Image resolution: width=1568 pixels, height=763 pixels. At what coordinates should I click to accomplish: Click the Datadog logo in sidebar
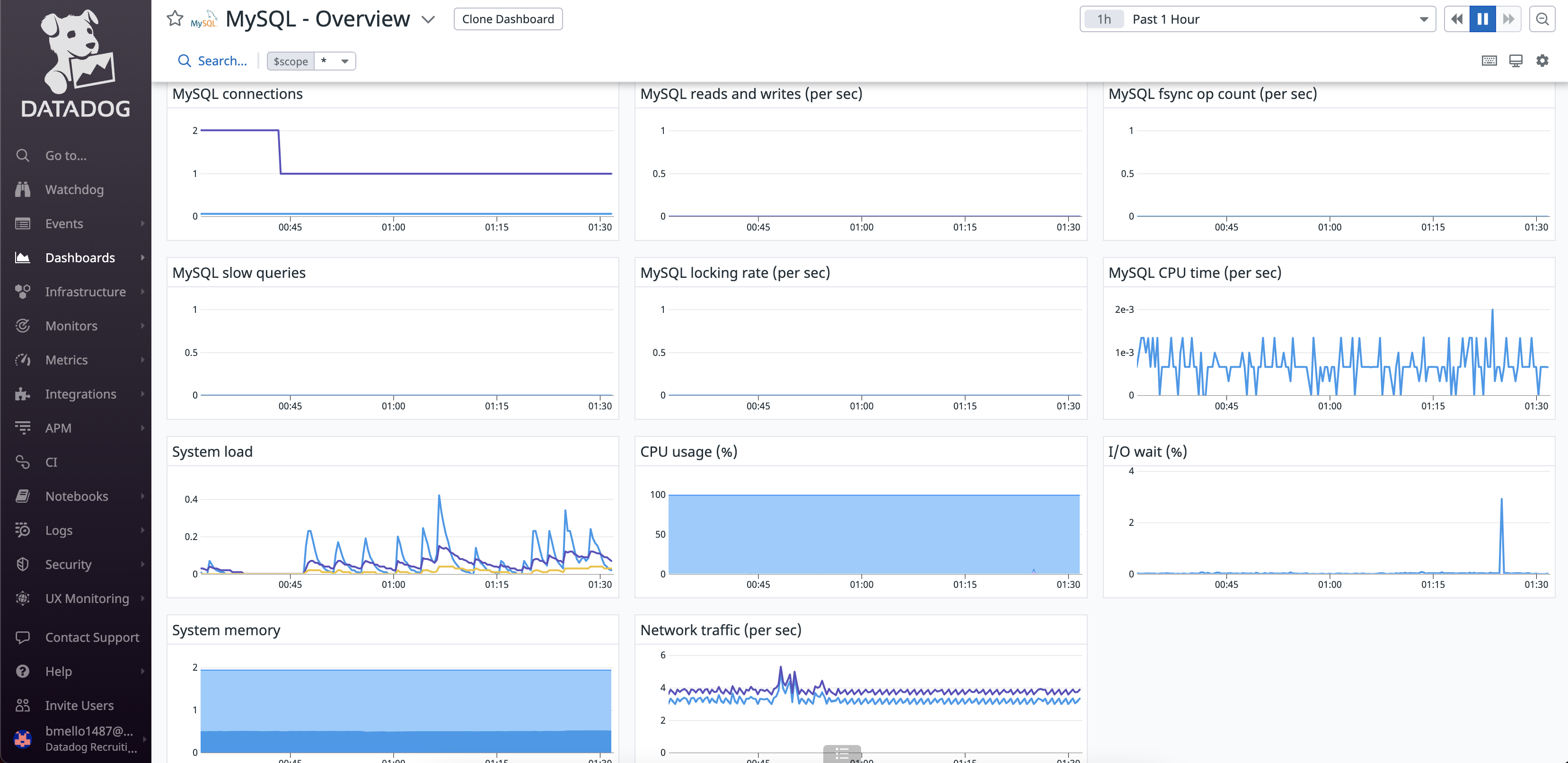coord(76,64)
